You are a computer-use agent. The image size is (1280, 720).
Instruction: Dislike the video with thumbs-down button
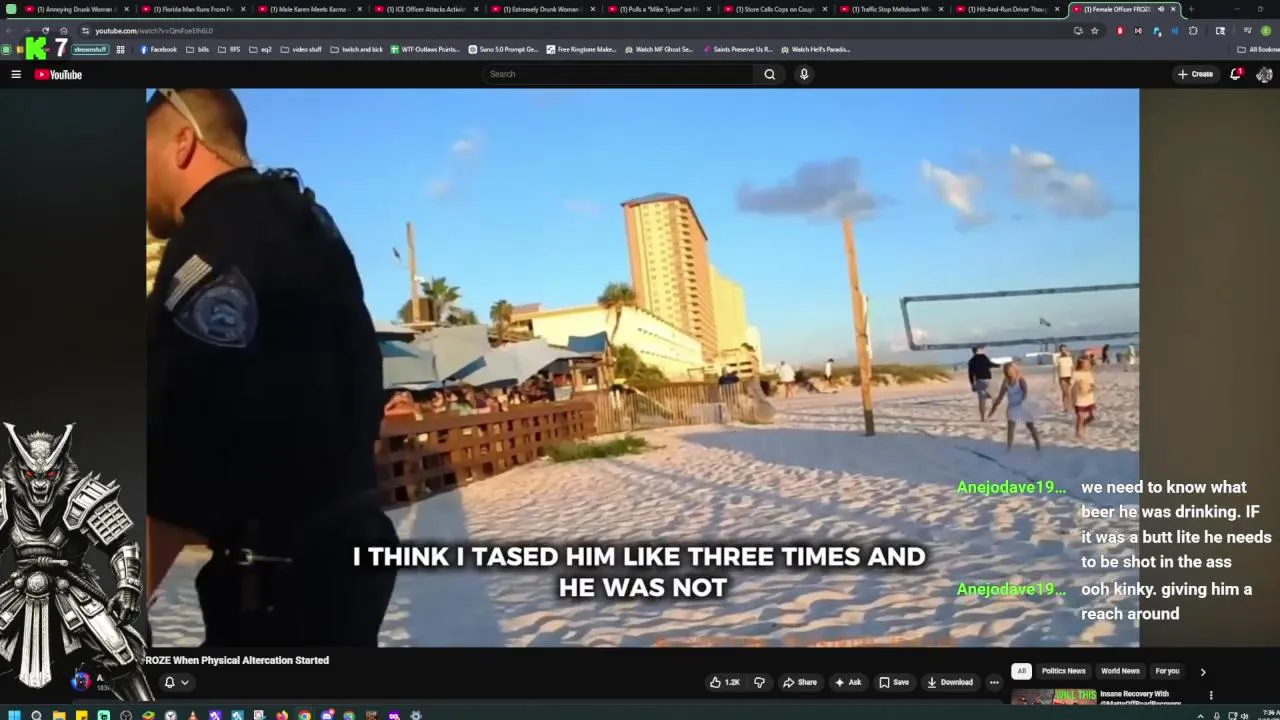tap(759, 682)
